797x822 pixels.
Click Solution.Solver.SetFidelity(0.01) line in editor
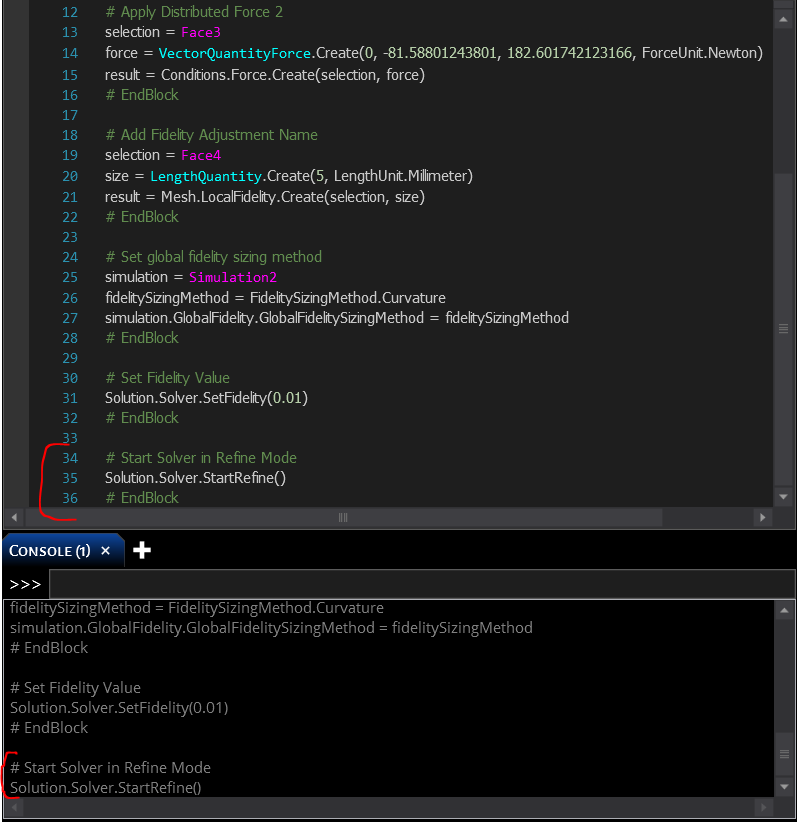tap(207, 398)
